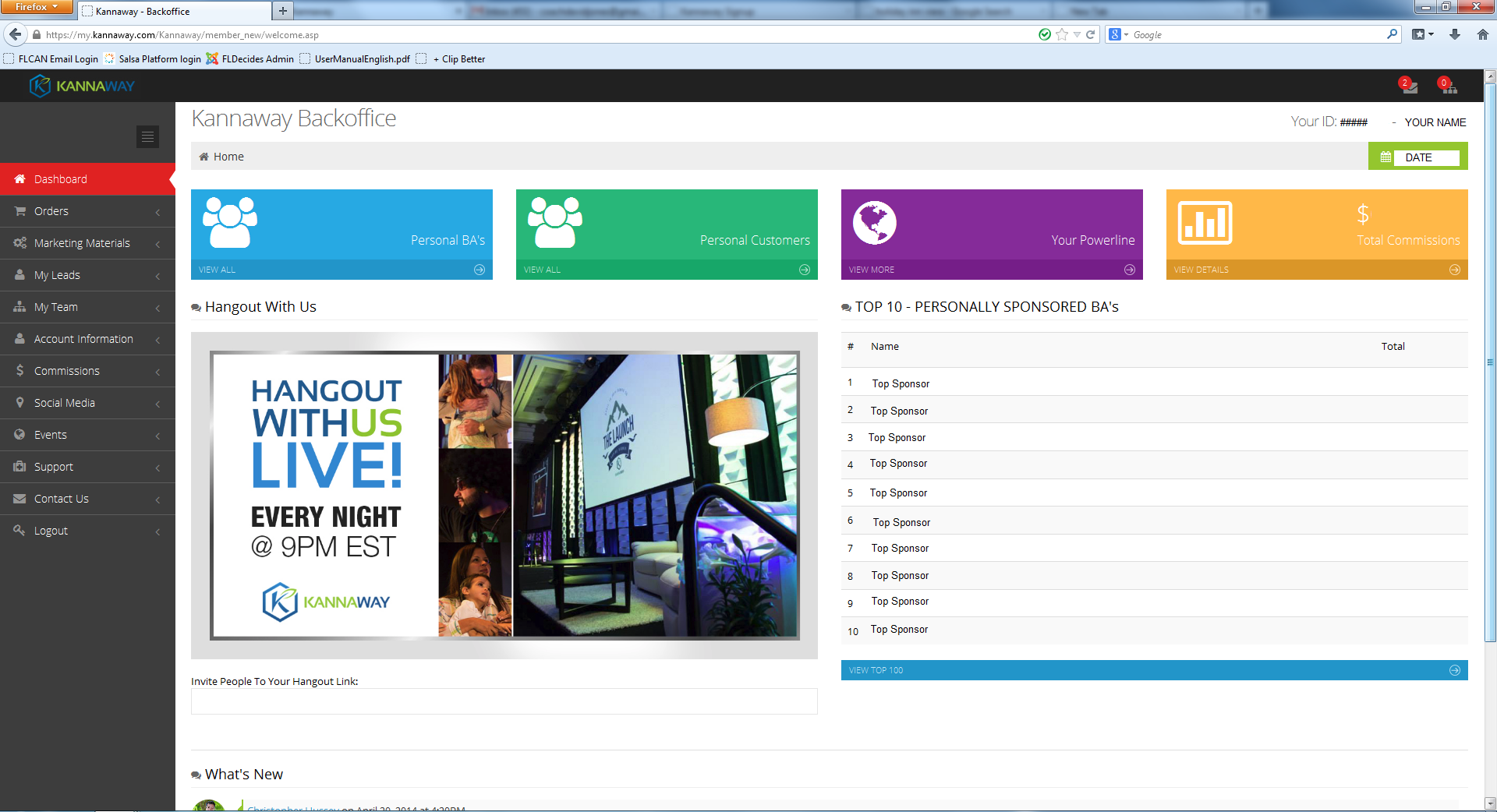Open the messages notification icon

coord(1409,86)
